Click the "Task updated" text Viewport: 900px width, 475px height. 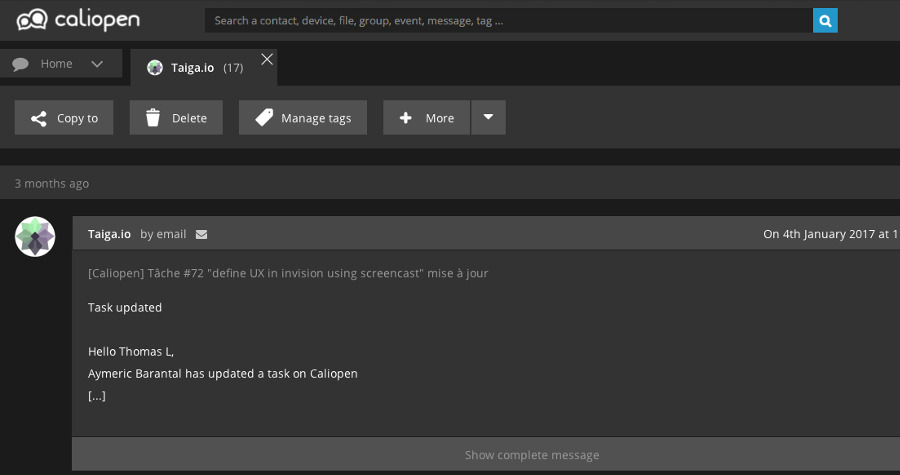click(125, 307)
